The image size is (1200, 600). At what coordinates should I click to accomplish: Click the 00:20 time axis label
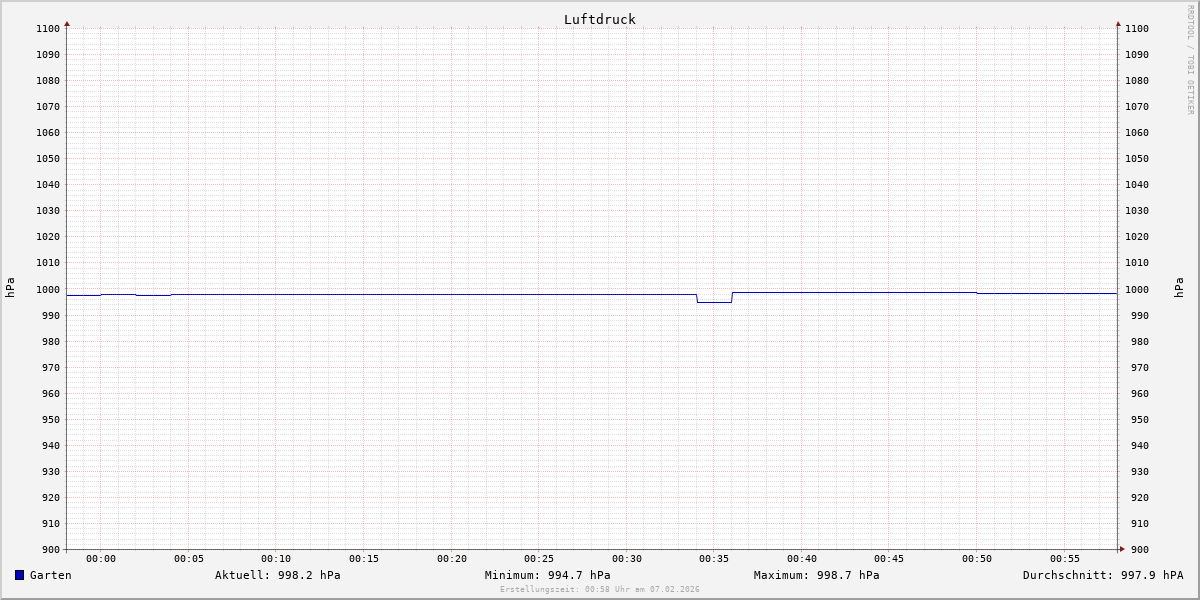(x=451, y=559)
